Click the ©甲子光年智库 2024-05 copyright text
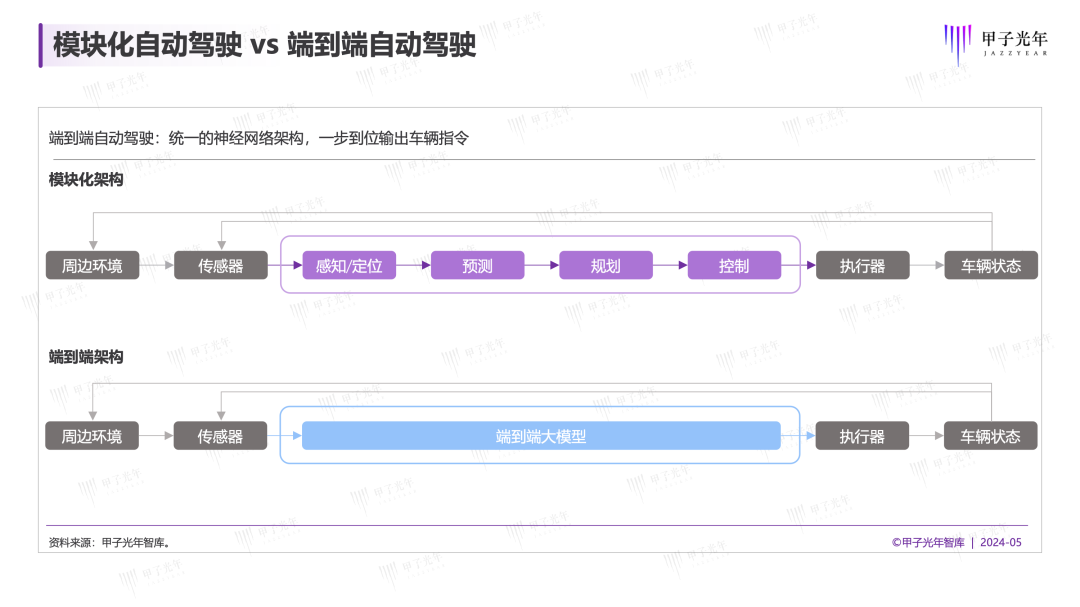 (x=957, y=543)
